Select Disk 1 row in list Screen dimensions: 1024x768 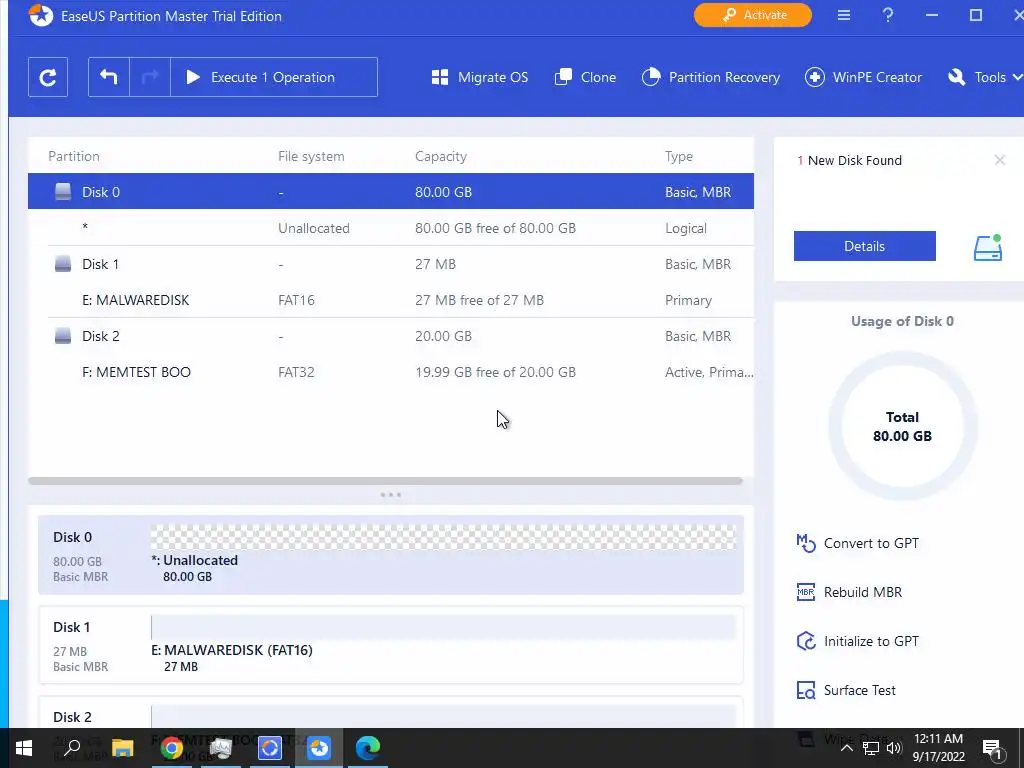[x=391, y=264]
